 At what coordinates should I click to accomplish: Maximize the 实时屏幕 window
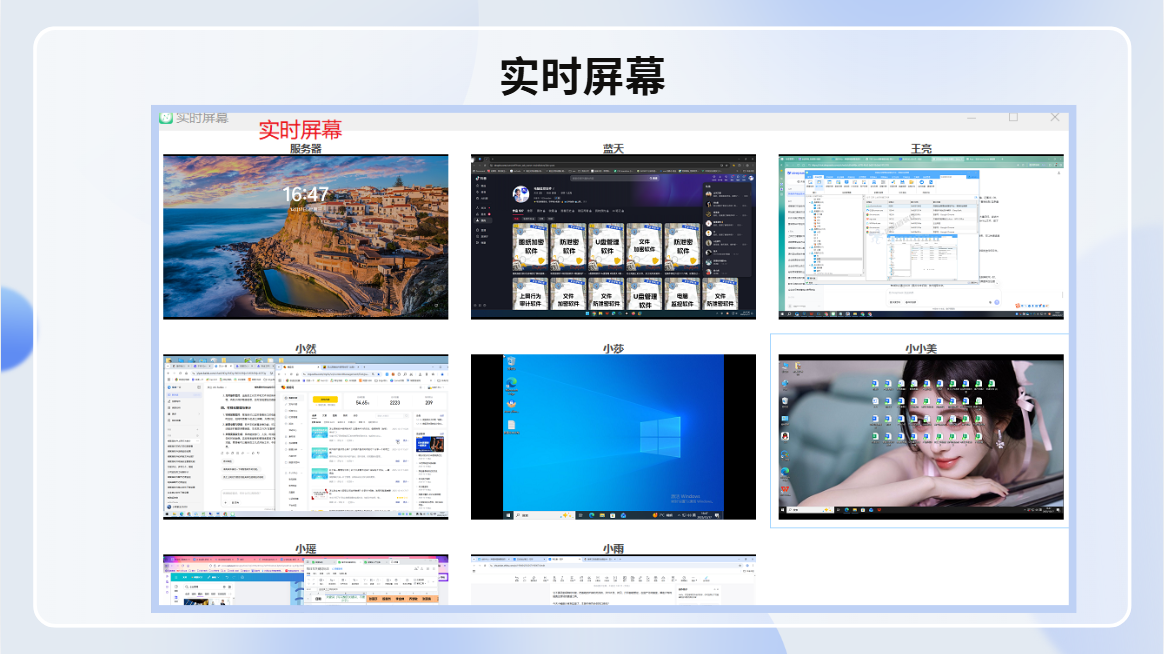(1013, 117)
